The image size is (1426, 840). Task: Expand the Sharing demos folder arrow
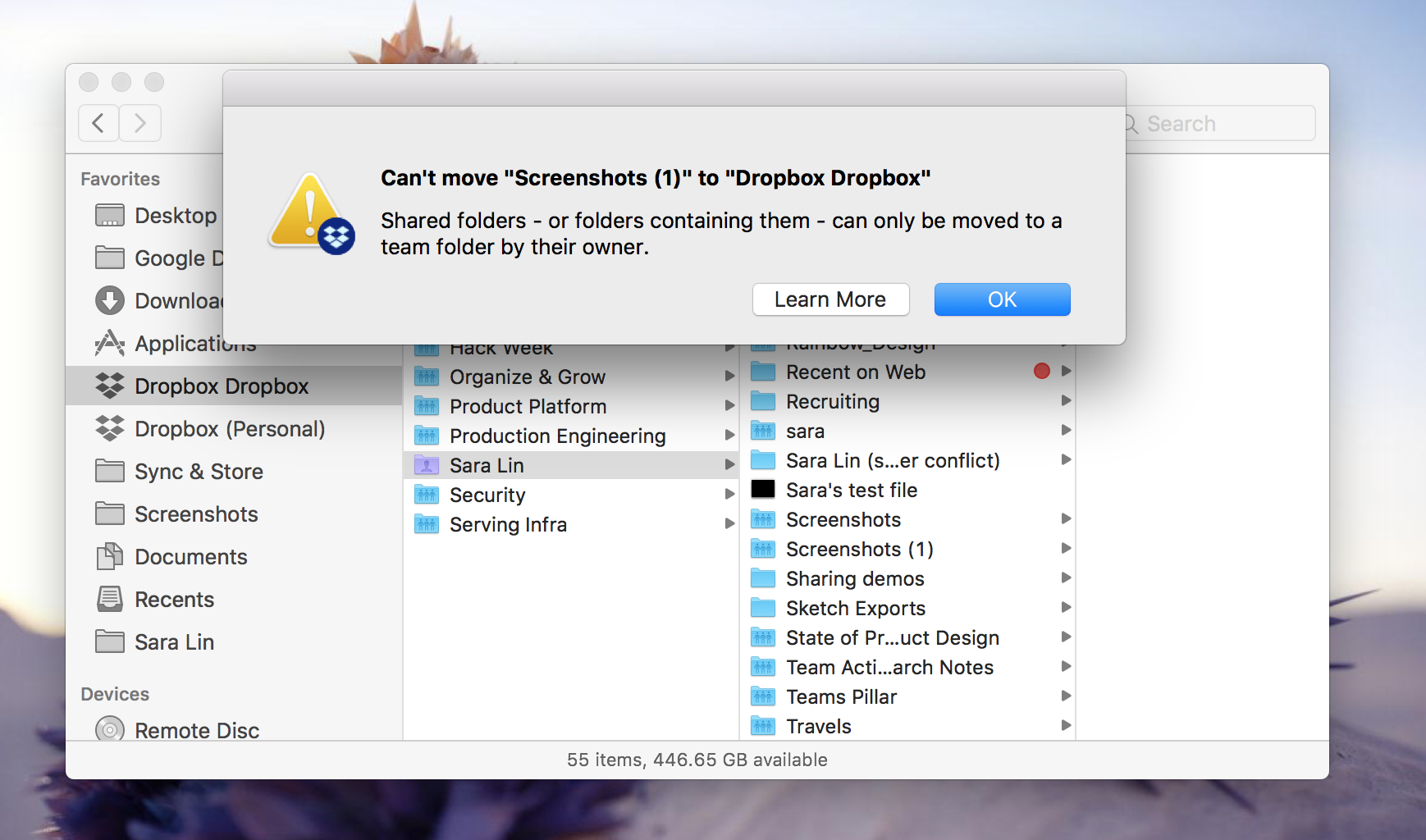pyautogui.click(x=1066, y=577)
